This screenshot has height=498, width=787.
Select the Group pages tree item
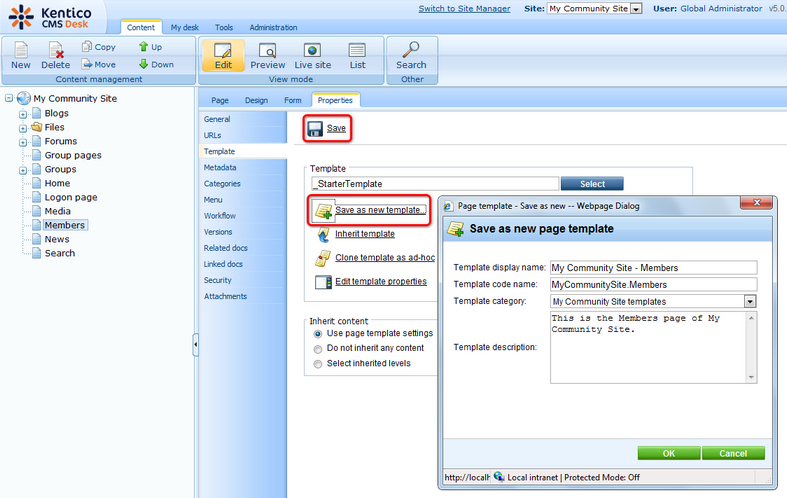coord(73,155)
